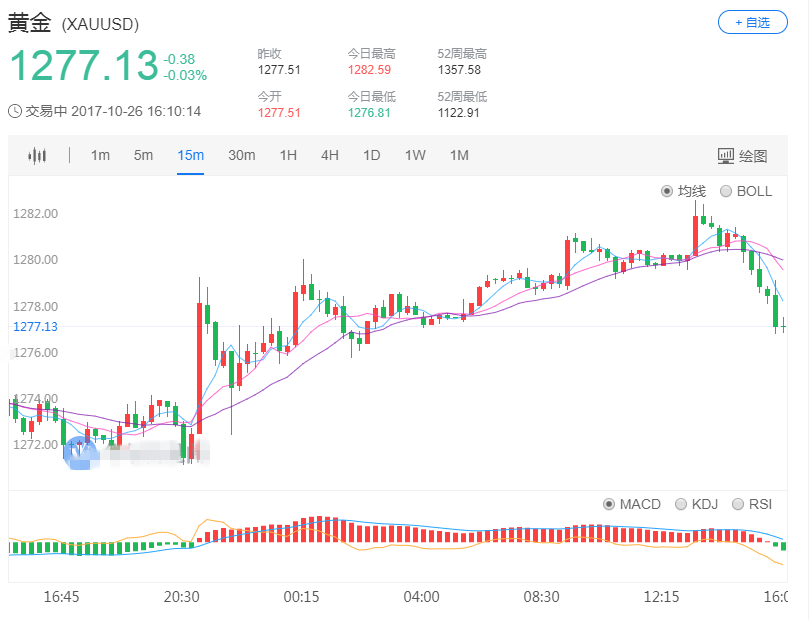809x620 pixels.
Task: Switch to the weekly 1W view
Action: point(415,155)
